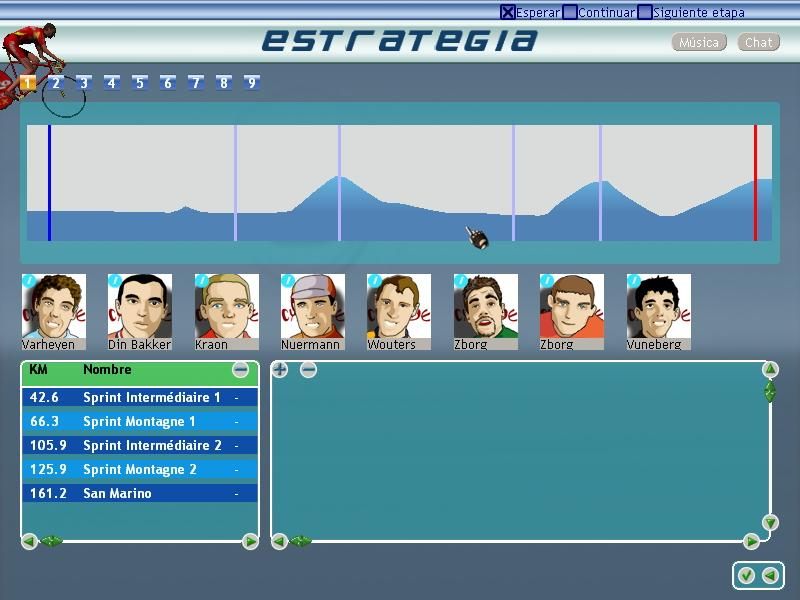Enable the Continuar checkbox
The width and height of the screenshot is (800, 600).
click(x=570, y=13)
